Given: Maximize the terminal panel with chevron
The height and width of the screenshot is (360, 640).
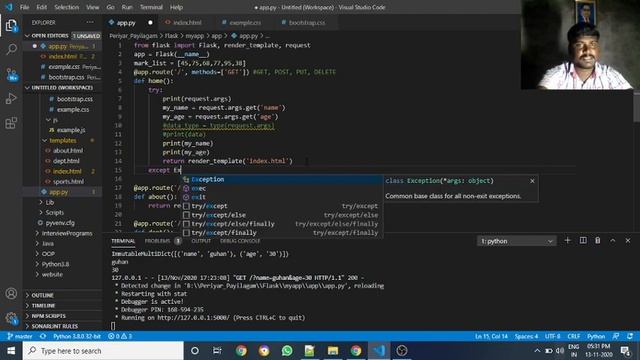Looking at the screenshot, I should pyautogui.click(x=613, y=241).
